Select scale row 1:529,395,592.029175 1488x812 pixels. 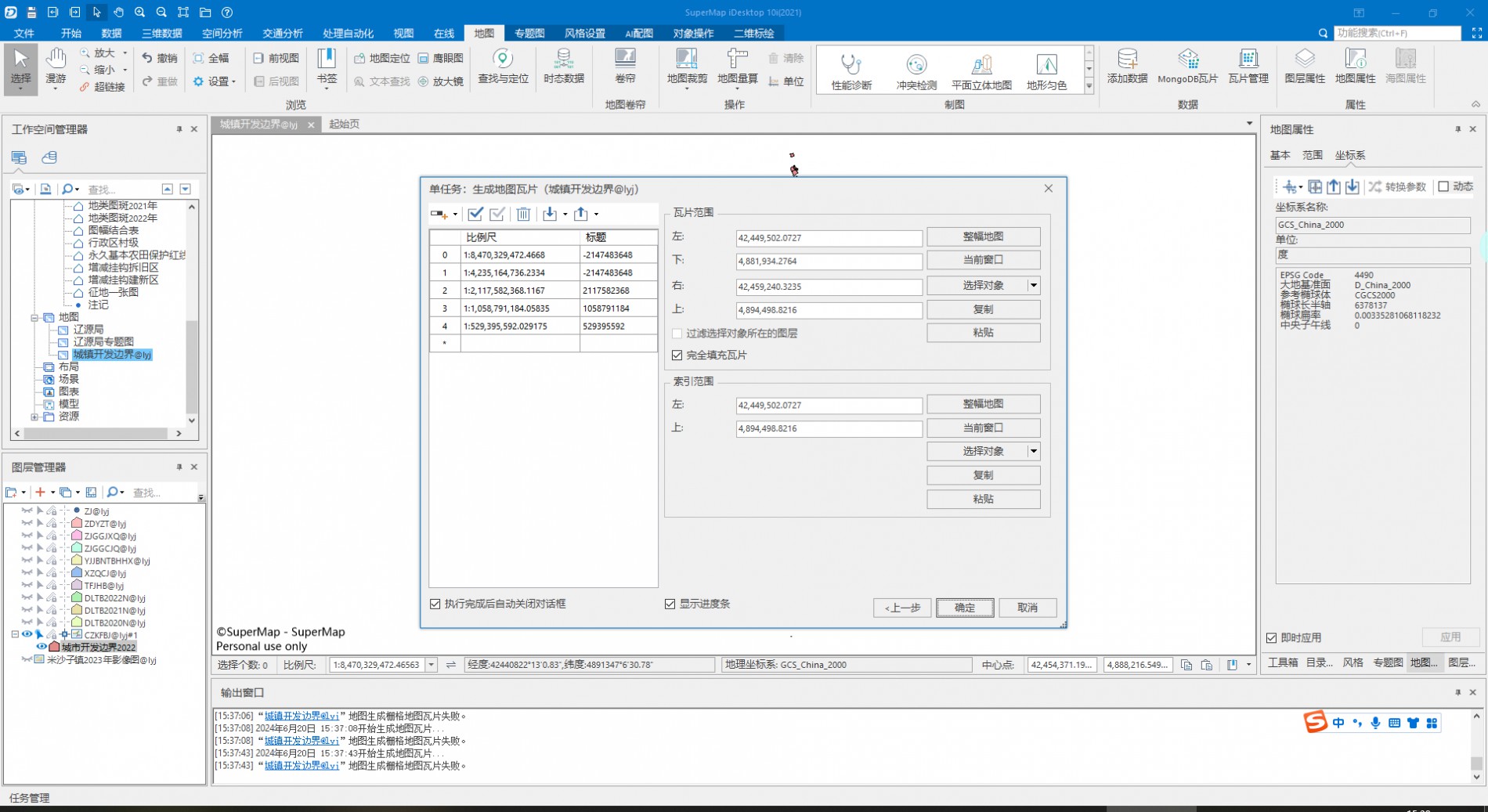(544, 327)
